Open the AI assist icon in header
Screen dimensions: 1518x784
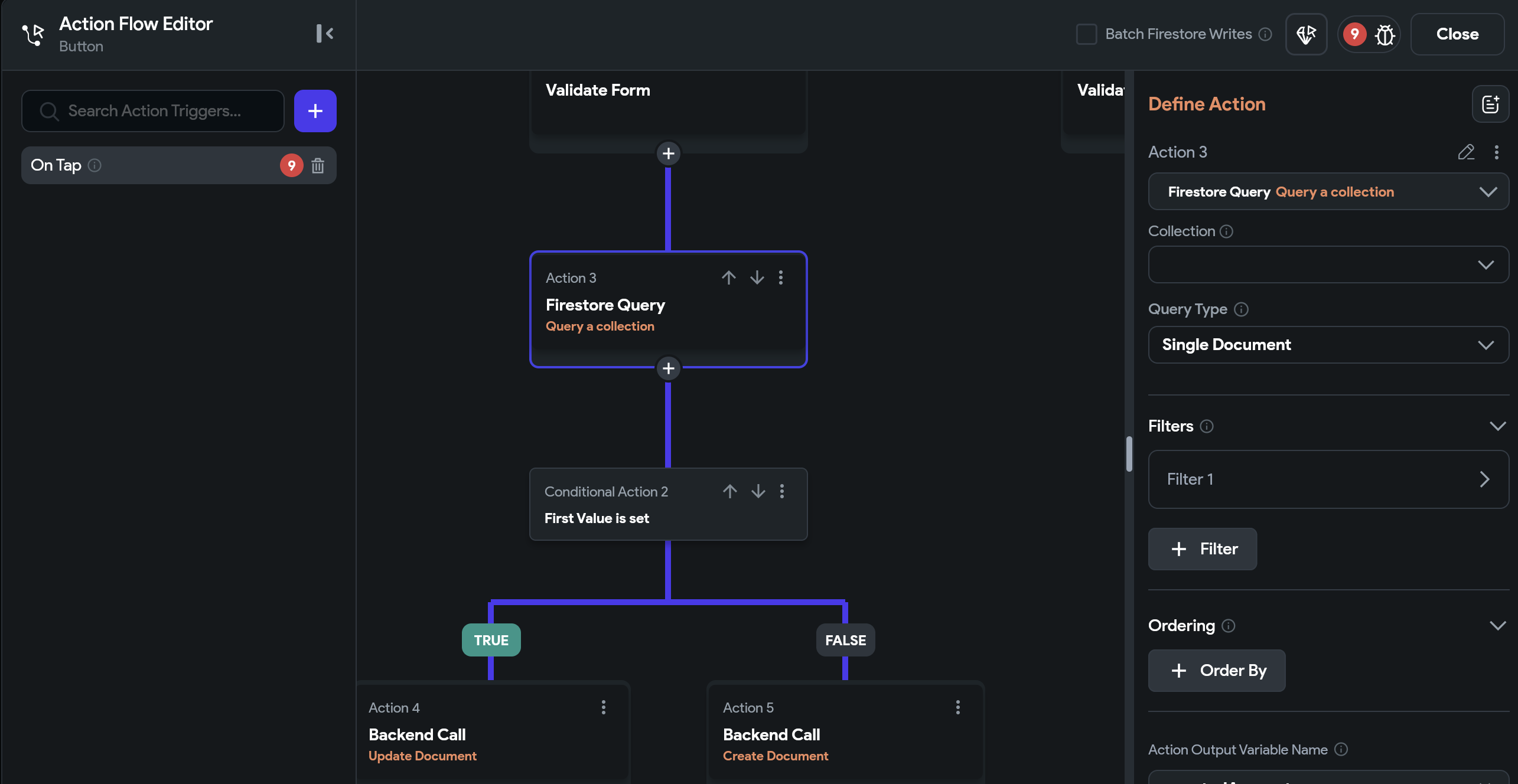coord(1306,34)
